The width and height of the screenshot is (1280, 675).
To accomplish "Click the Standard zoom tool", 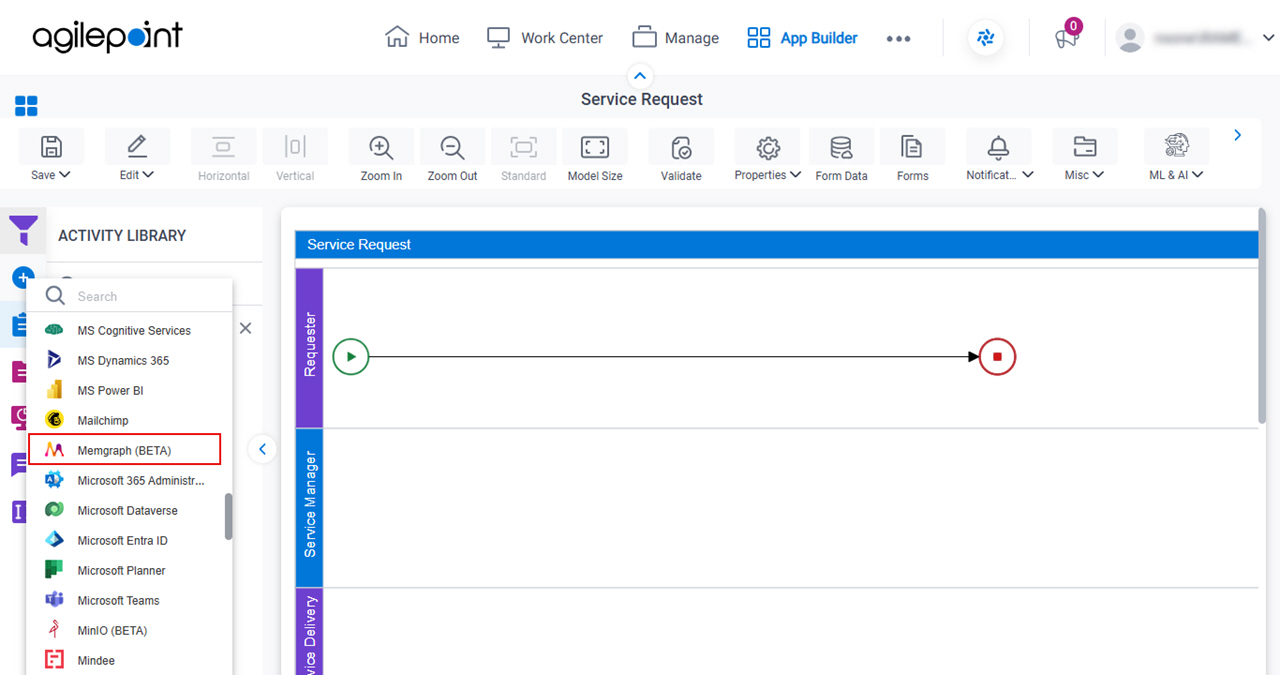I will 523,147.
